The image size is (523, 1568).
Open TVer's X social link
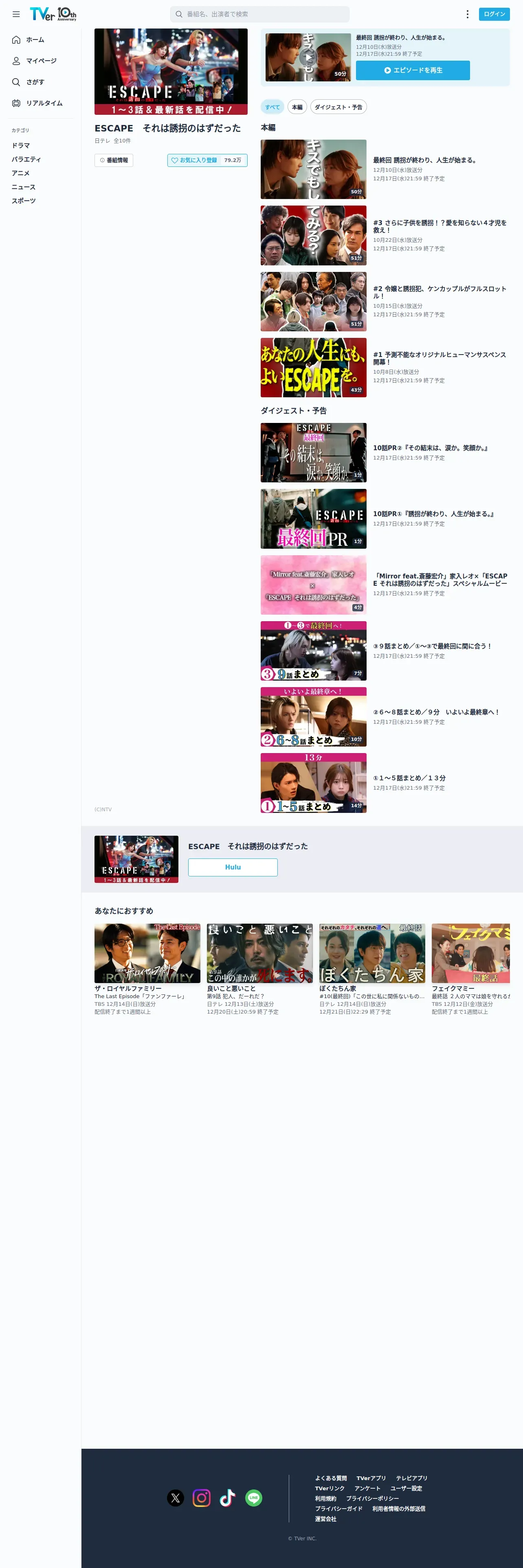175,1498
